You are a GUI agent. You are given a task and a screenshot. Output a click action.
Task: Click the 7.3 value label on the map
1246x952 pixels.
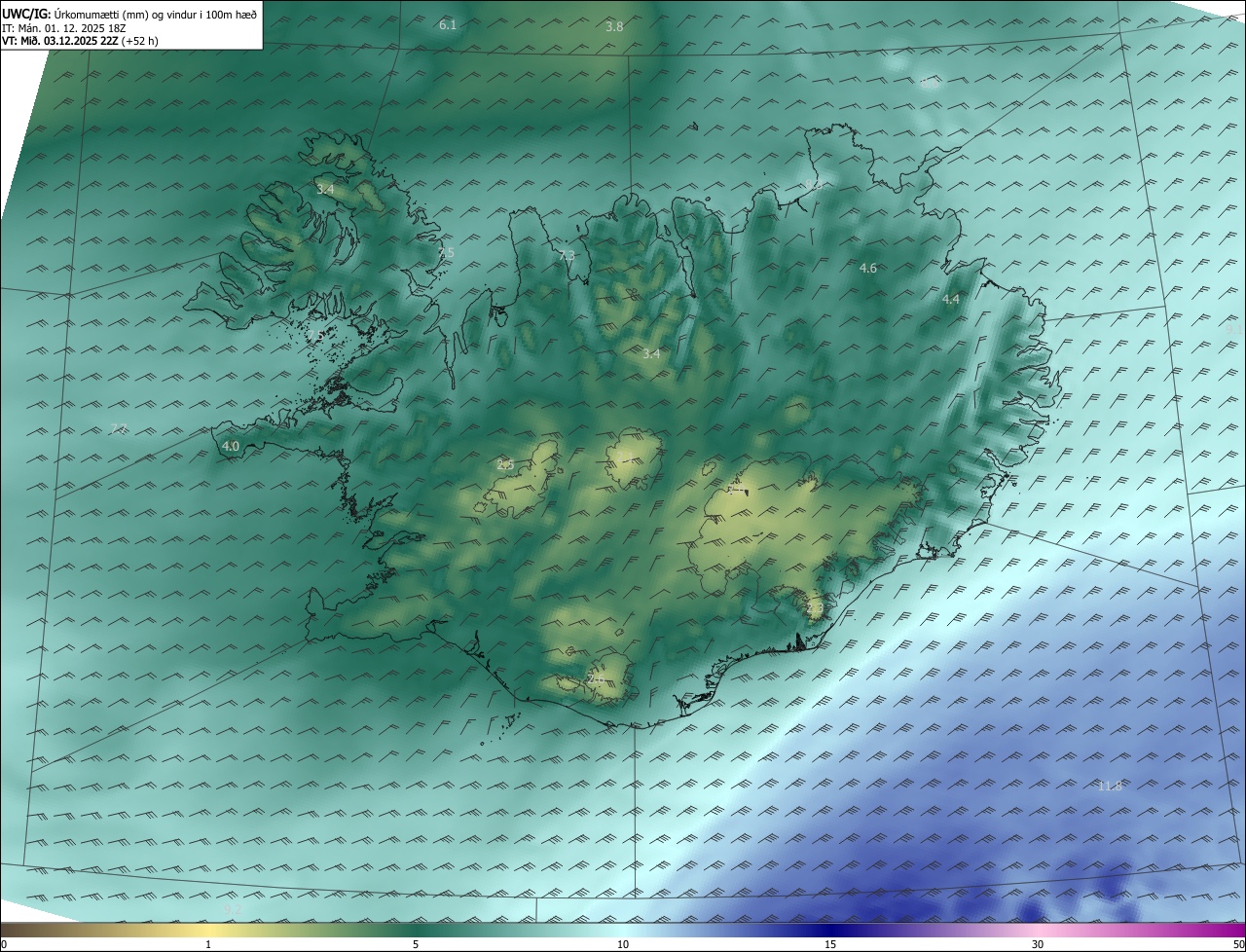click(567, 255)
